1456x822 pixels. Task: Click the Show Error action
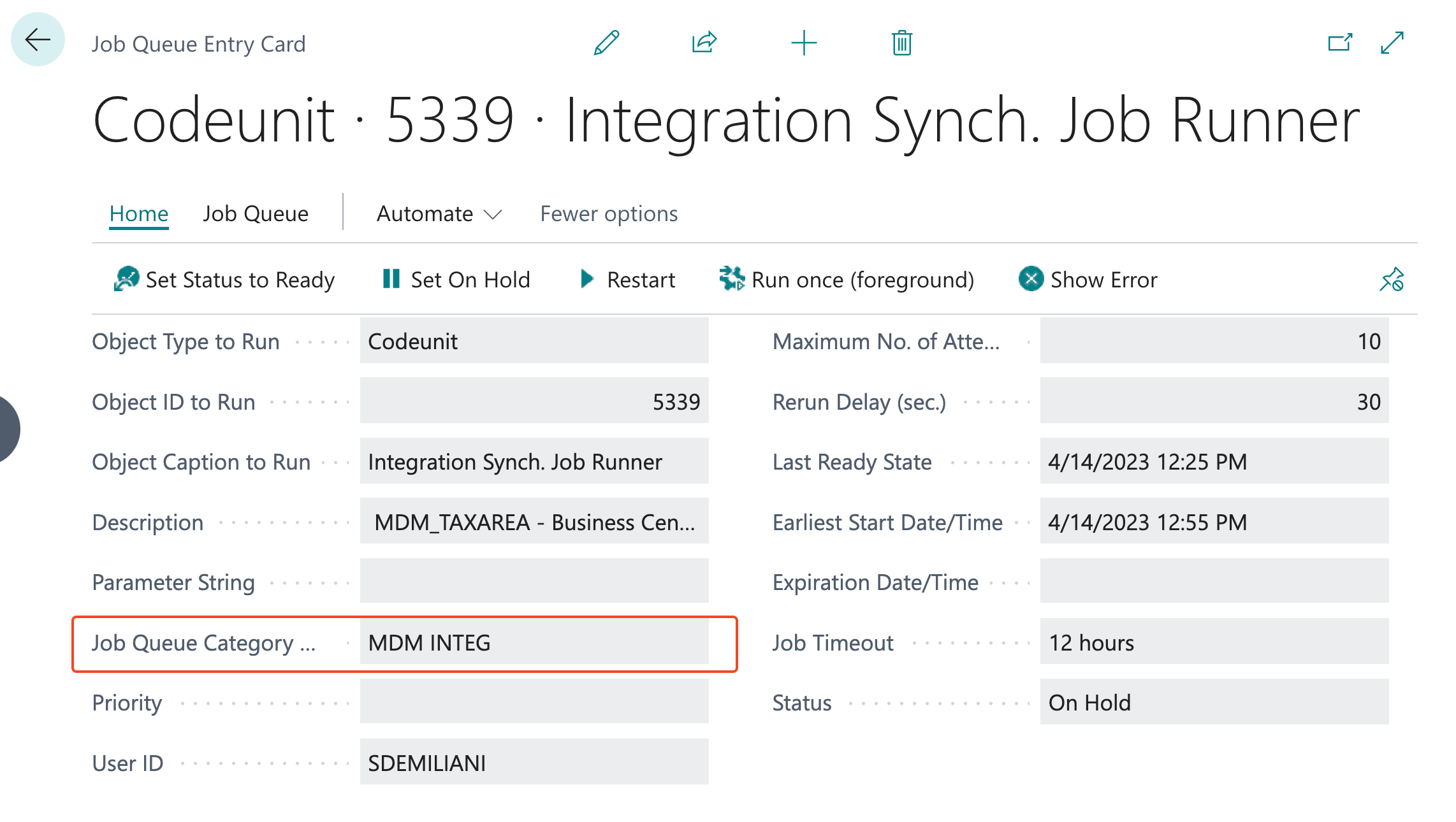(x=1088, y=280)
